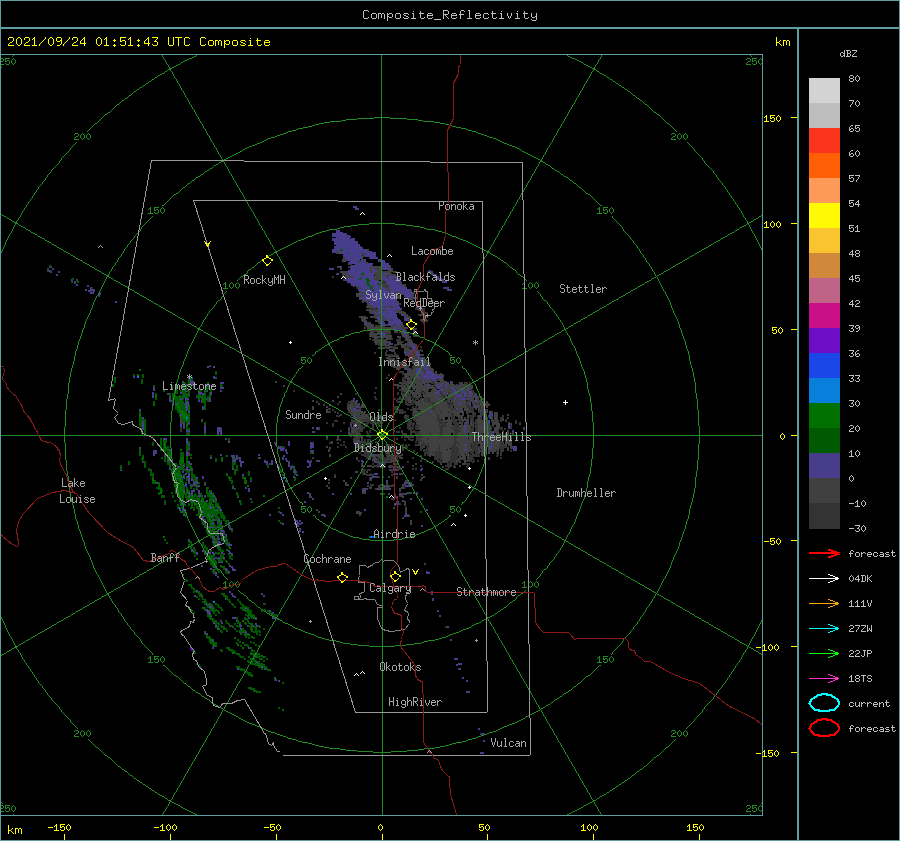
Task: Select the orange 111V arrow icon
Action: (x=824, y=603)
